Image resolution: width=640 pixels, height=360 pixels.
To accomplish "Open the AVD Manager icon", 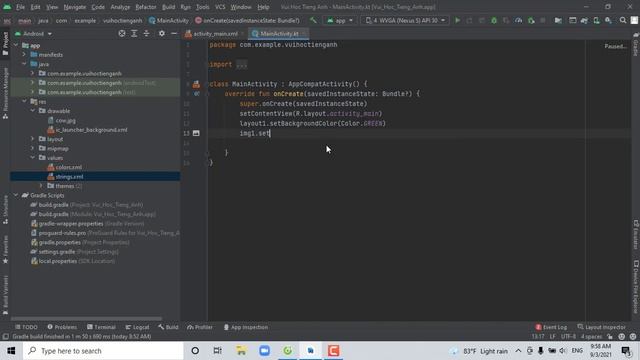I will pos(596,20).
